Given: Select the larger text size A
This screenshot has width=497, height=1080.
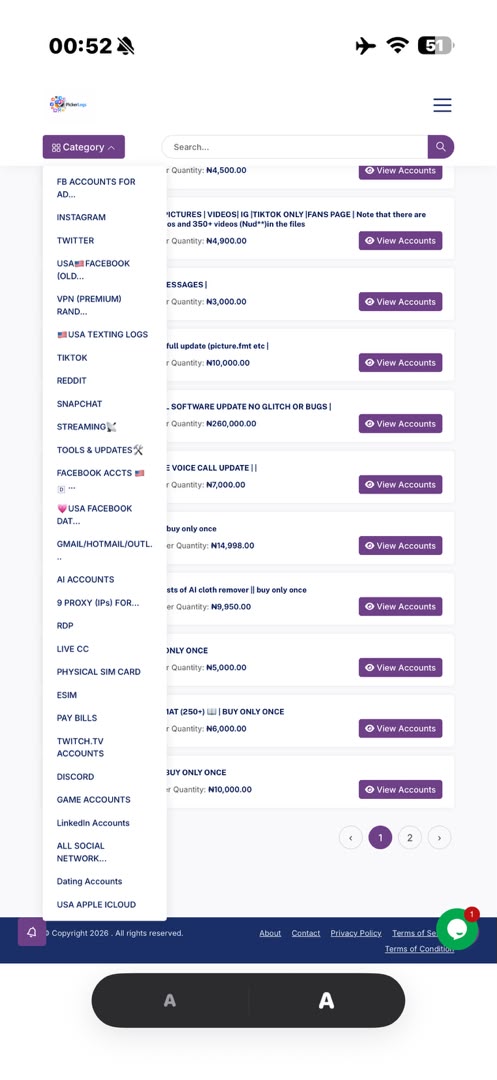Looking at the screenshot, I should (326, 1001).
